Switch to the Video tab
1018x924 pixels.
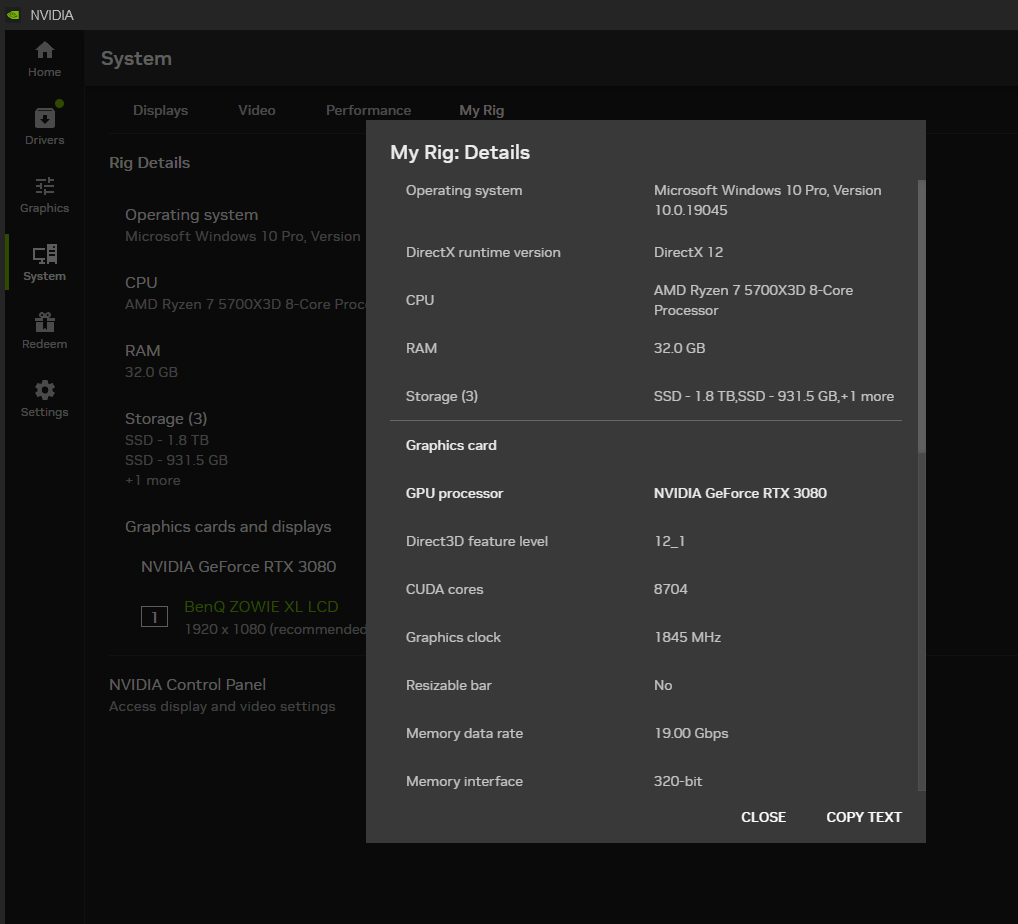coord(256,110)
